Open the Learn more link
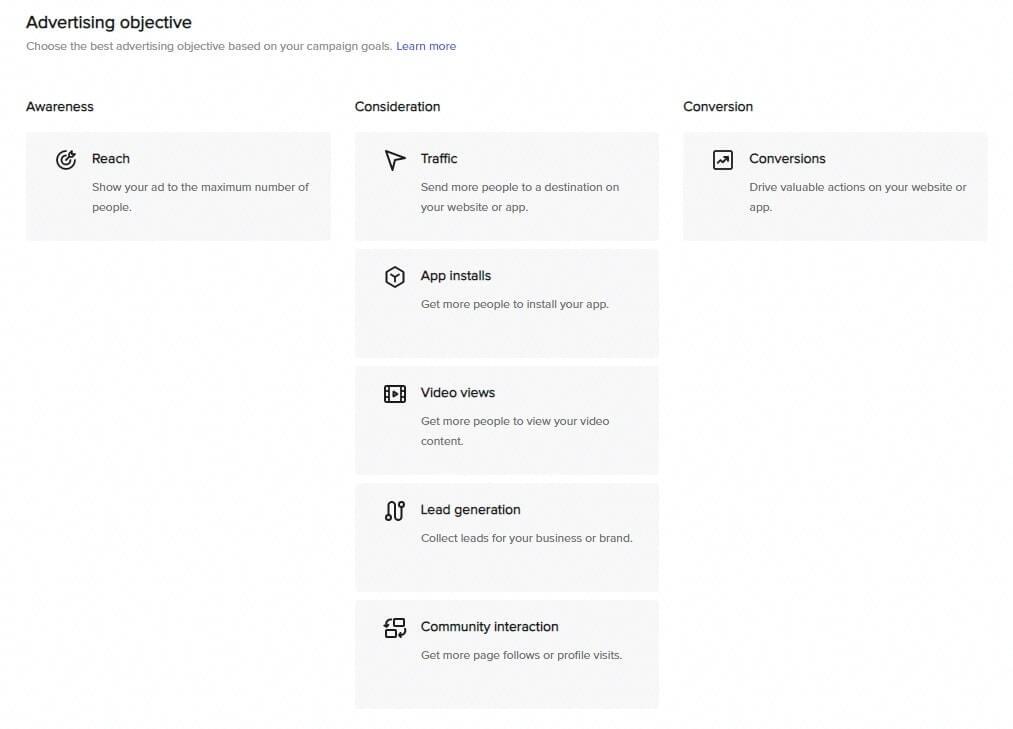Viewport: 1013px width, 729px height. 426,46
